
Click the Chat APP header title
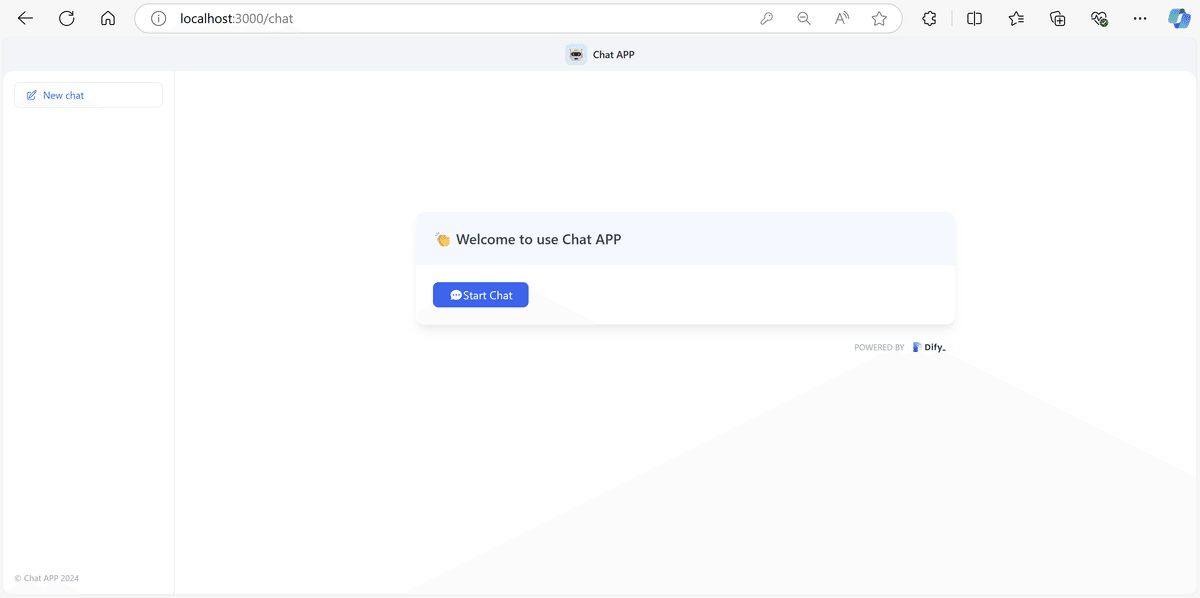(x=614, y=55)
